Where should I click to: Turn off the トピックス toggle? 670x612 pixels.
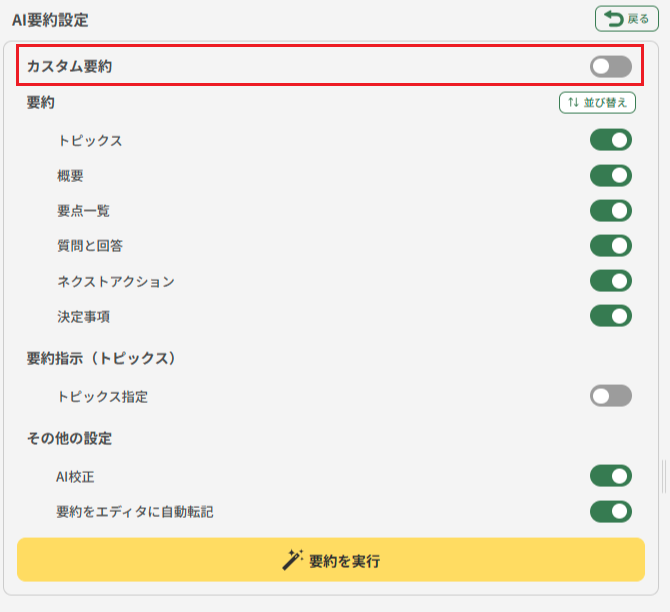click(610, 140)
